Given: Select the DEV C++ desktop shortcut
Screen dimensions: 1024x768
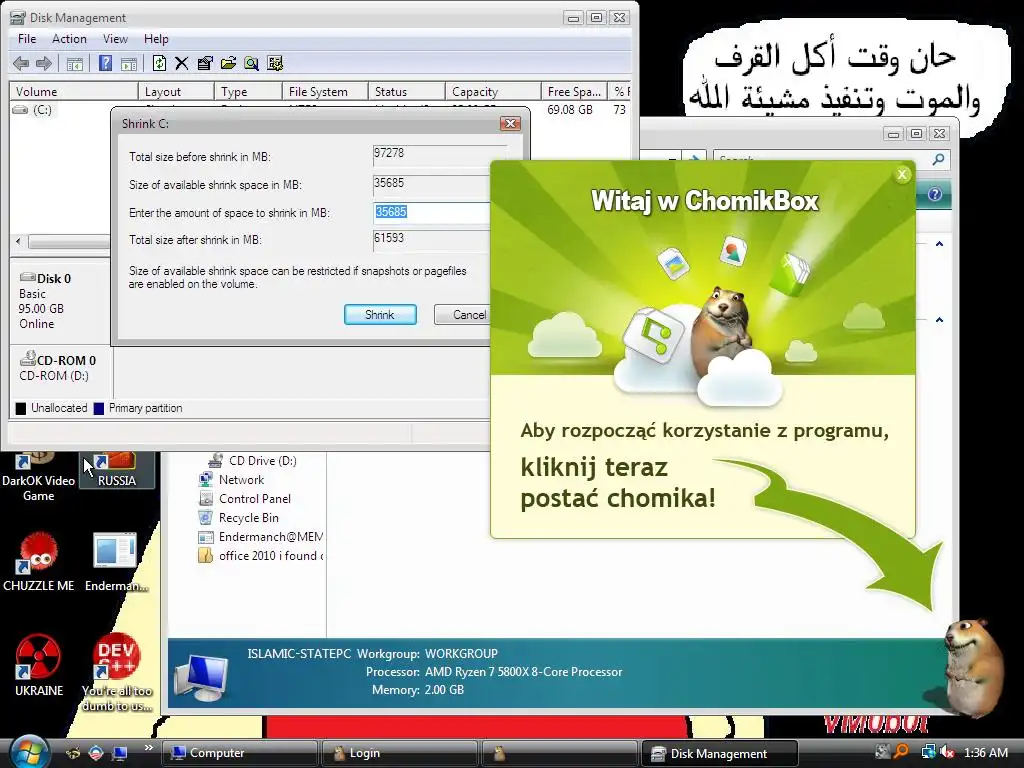Looking at the screenshot, I should click(x=117, y=673).
